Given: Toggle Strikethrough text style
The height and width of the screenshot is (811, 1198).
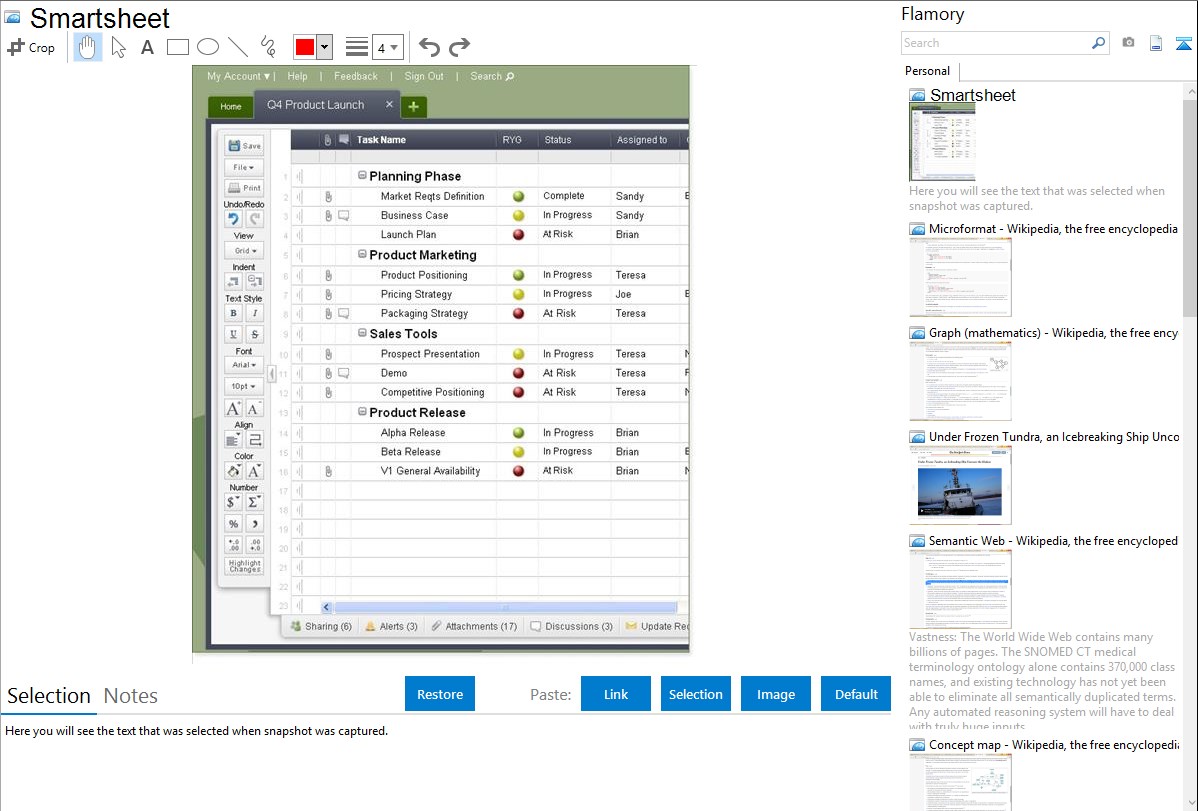Looking at the screenshot, I should tap(254, 334).
